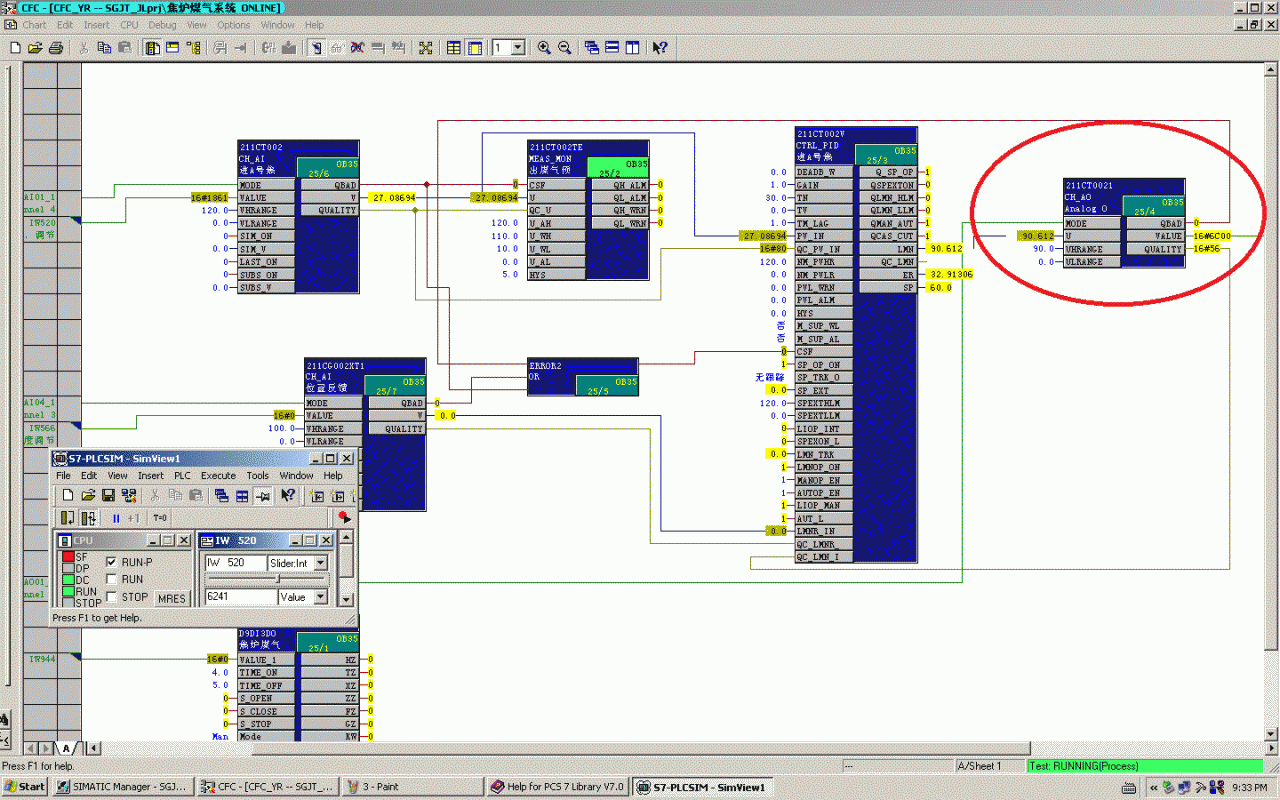Select the 211CT002TE MEAS_MON block header
Viewport: 1280px width, 800px height.
click(588, 158)
